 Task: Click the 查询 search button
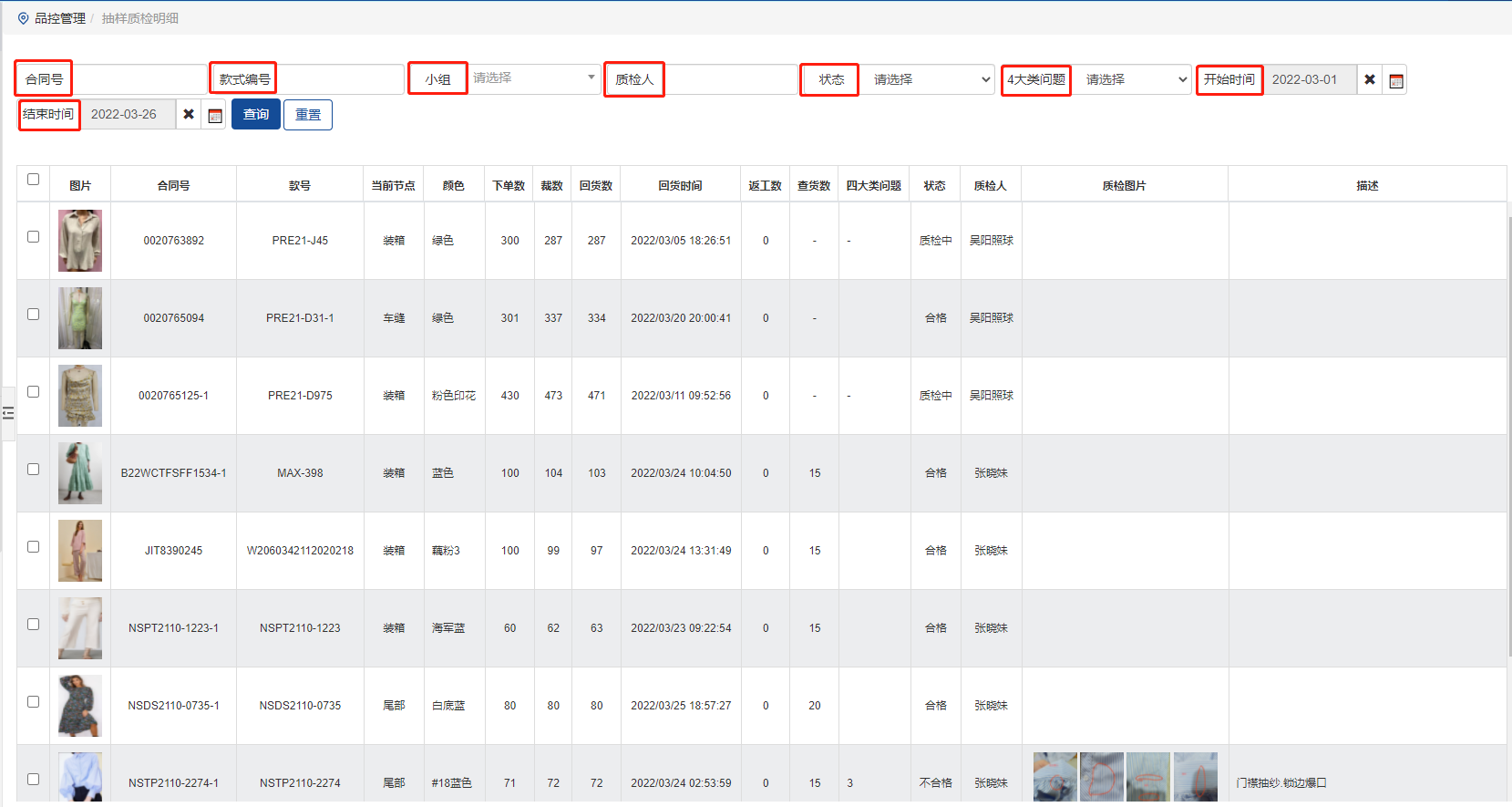(255, 115)
